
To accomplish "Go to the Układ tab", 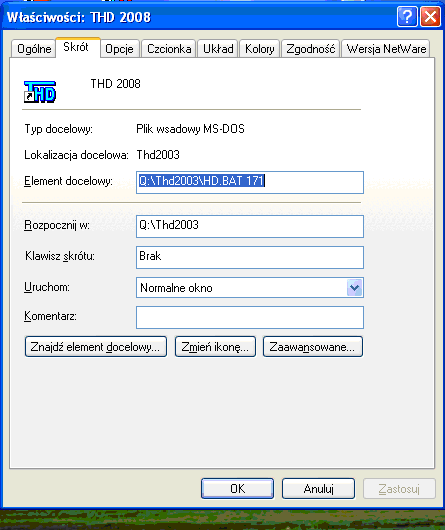I will tap(218, 49).
